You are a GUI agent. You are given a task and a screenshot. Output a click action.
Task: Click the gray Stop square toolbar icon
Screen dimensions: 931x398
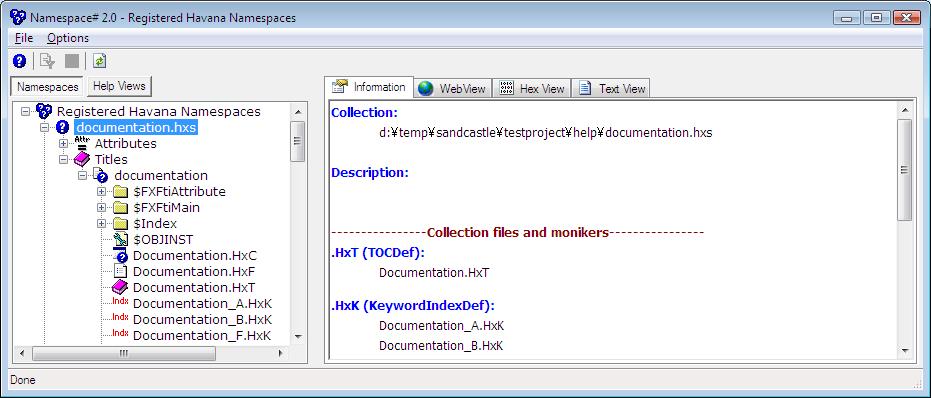click(72, 61)
